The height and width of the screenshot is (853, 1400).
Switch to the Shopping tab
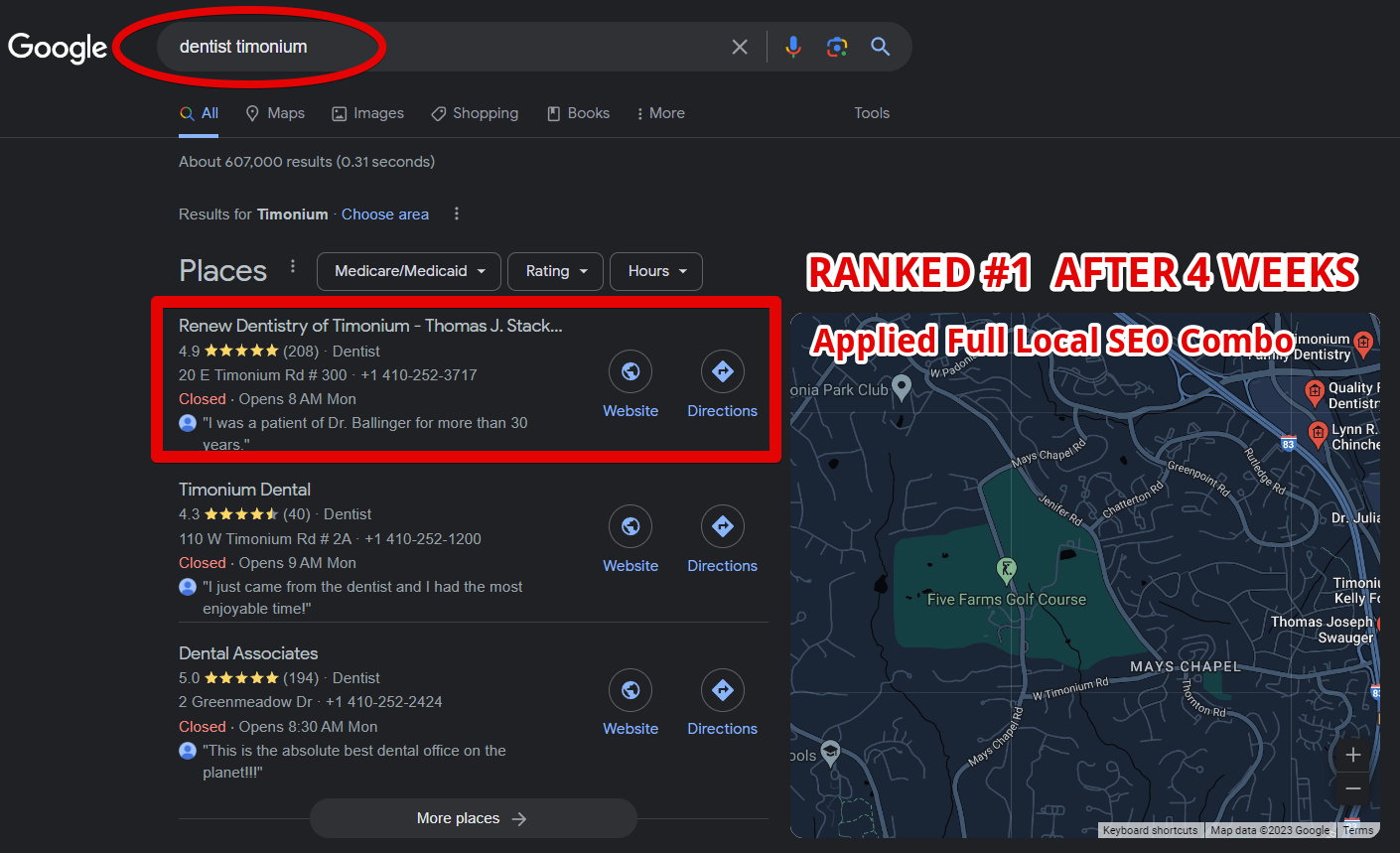(475, 113)
